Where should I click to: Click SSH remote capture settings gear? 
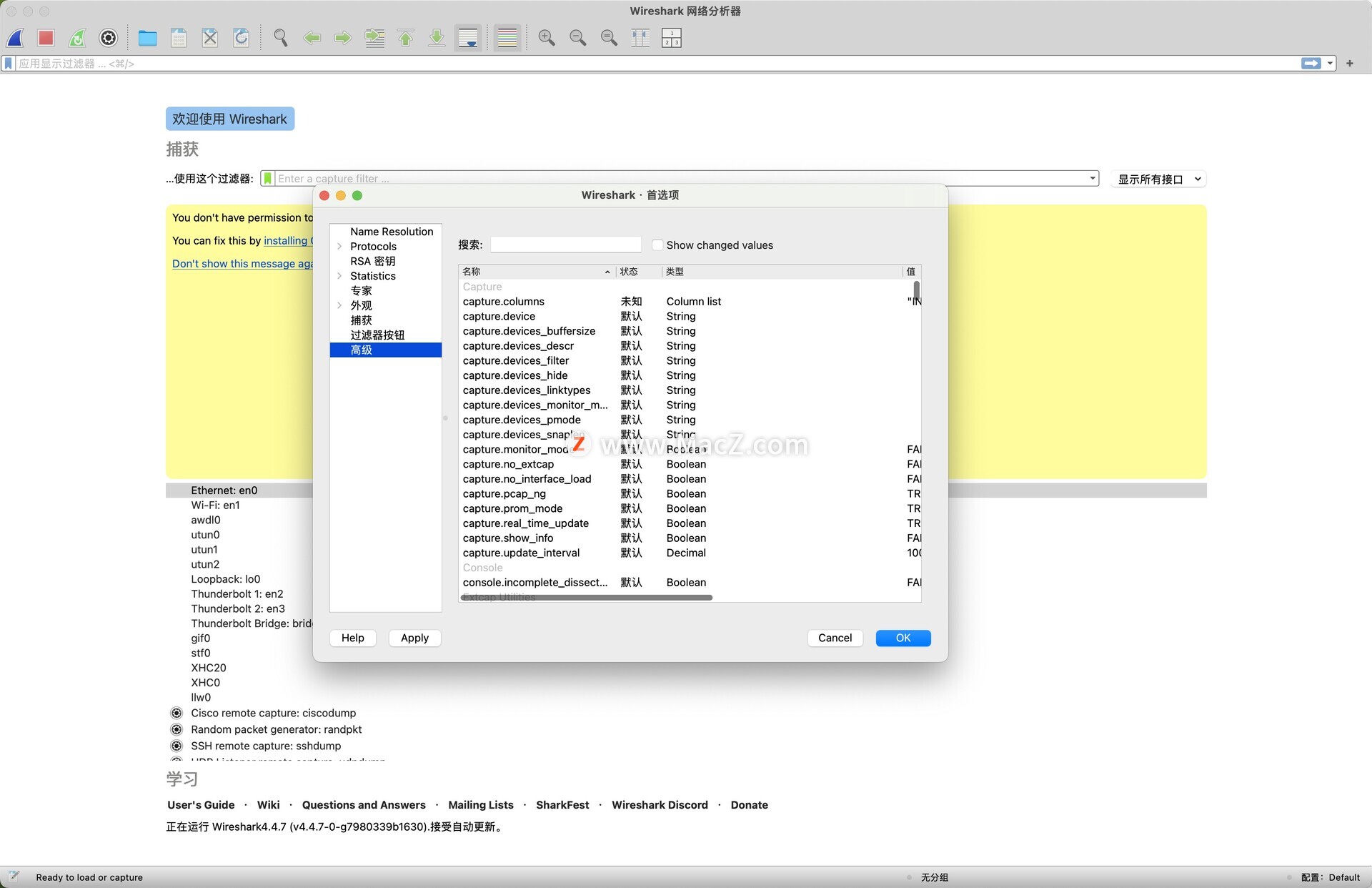point(177,746)
